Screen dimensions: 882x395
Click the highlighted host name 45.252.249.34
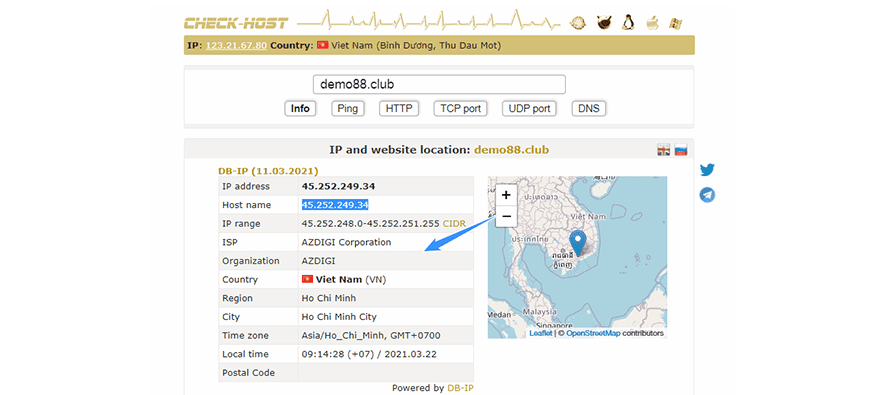[335, 205]
